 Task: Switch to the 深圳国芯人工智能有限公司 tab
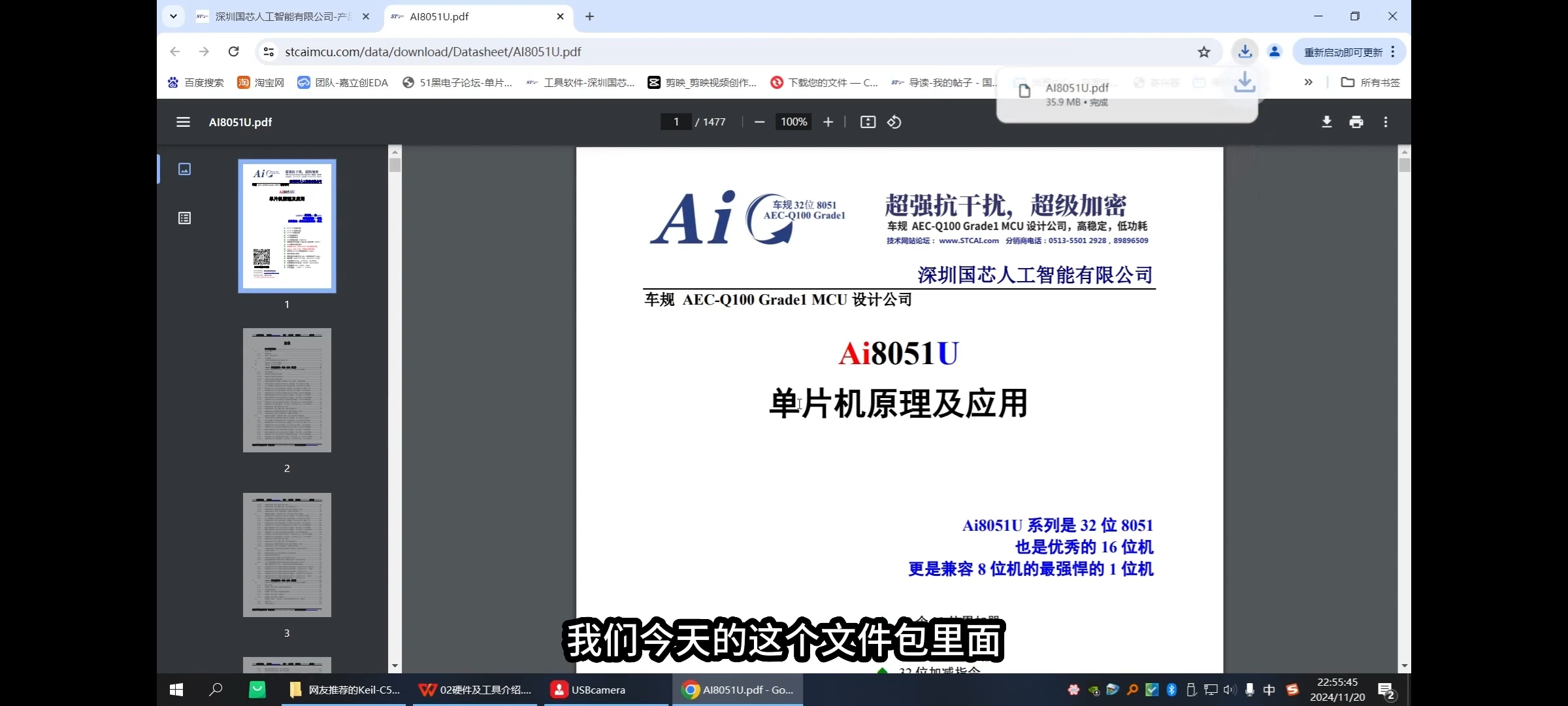tap(282, 16)
